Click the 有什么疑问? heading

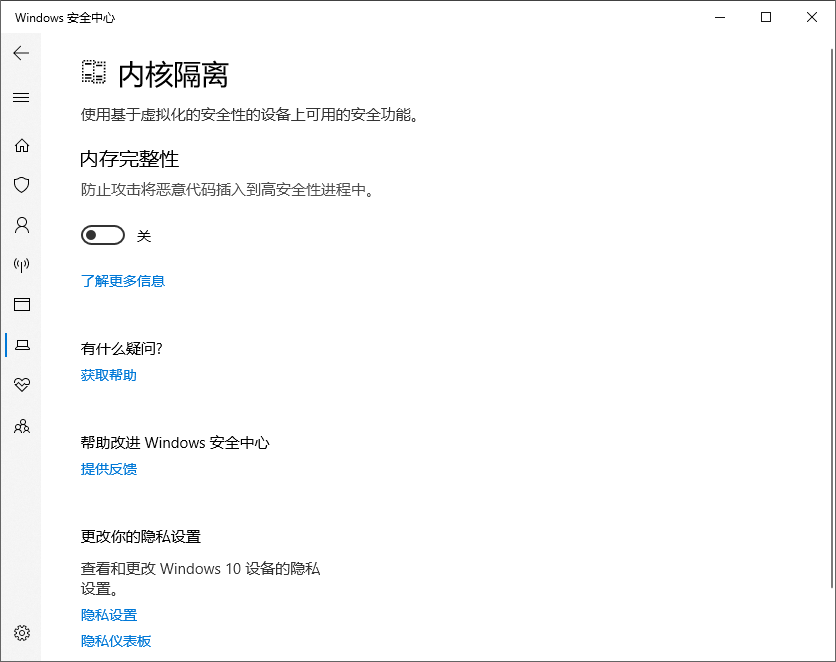122,349
